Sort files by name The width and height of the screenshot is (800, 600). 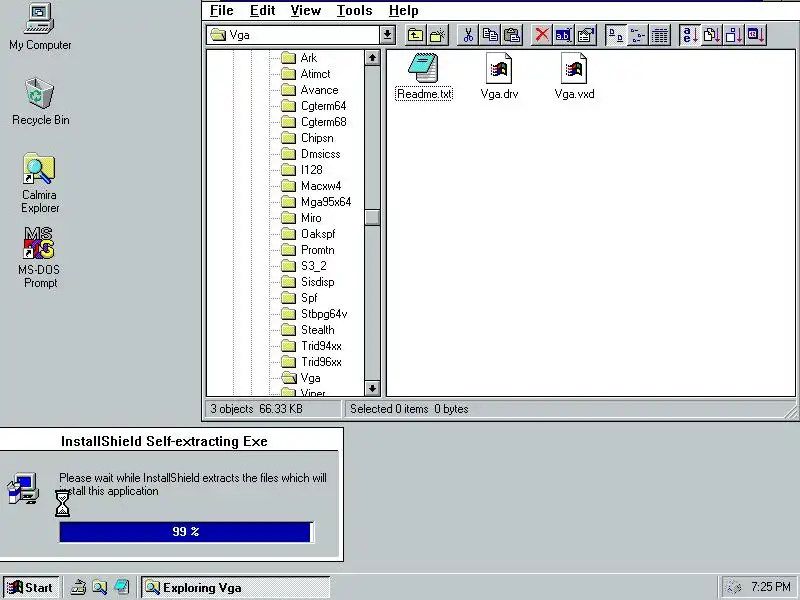click(x=690, y=35)
